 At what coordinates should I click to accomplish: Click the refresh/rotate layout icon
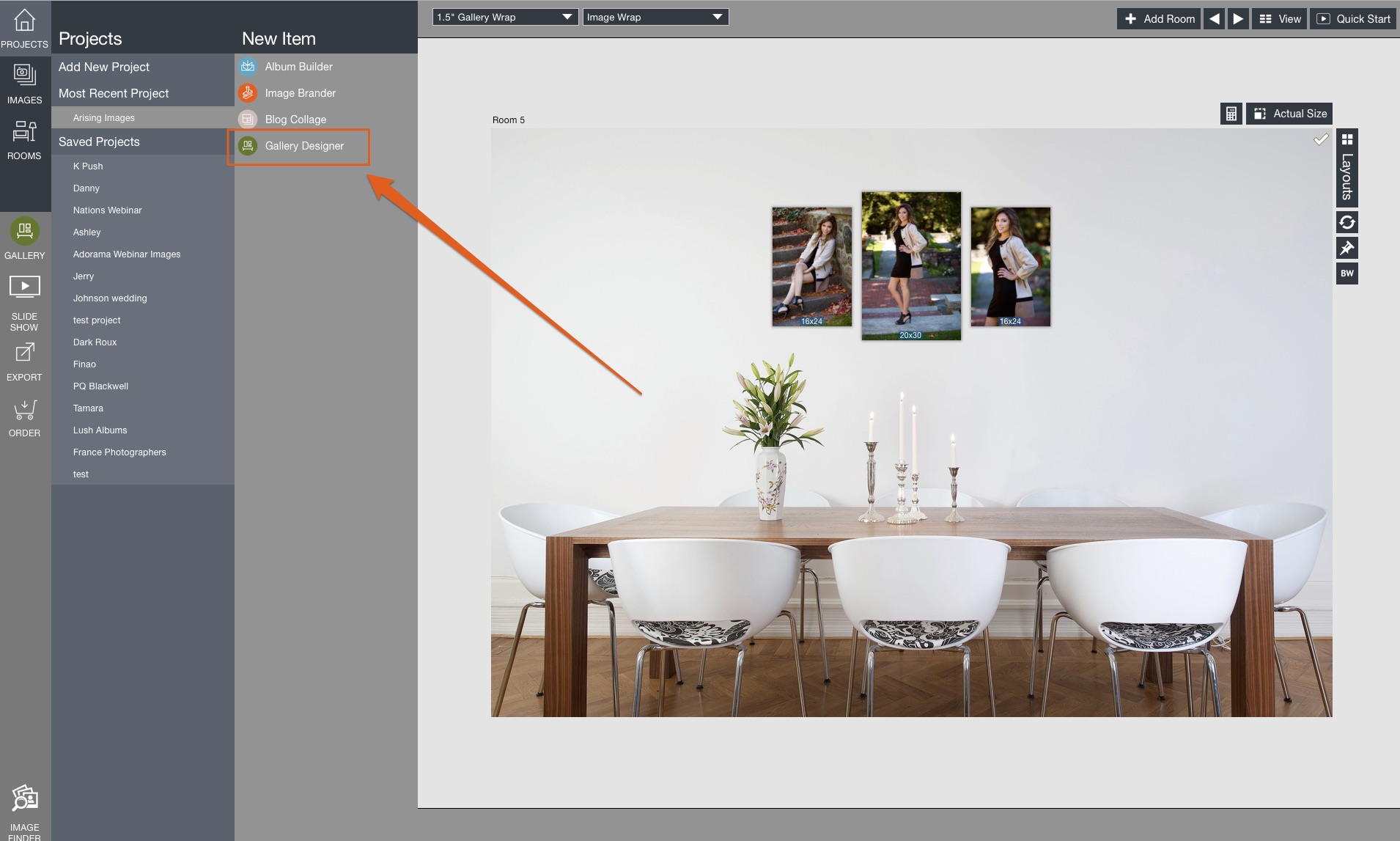(1347, 222)
